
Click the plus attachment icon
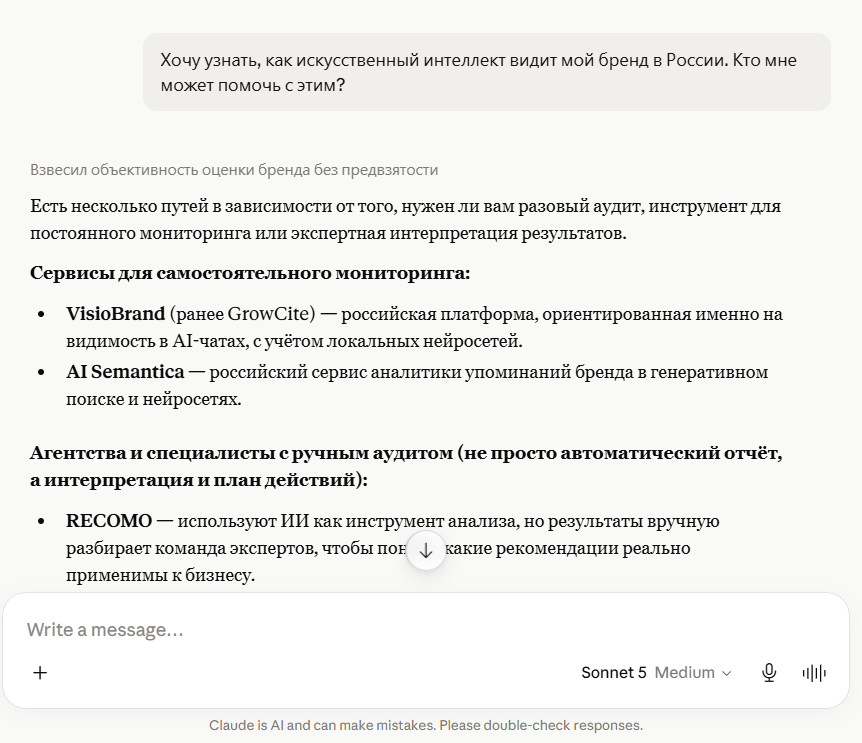pos(40,673)
